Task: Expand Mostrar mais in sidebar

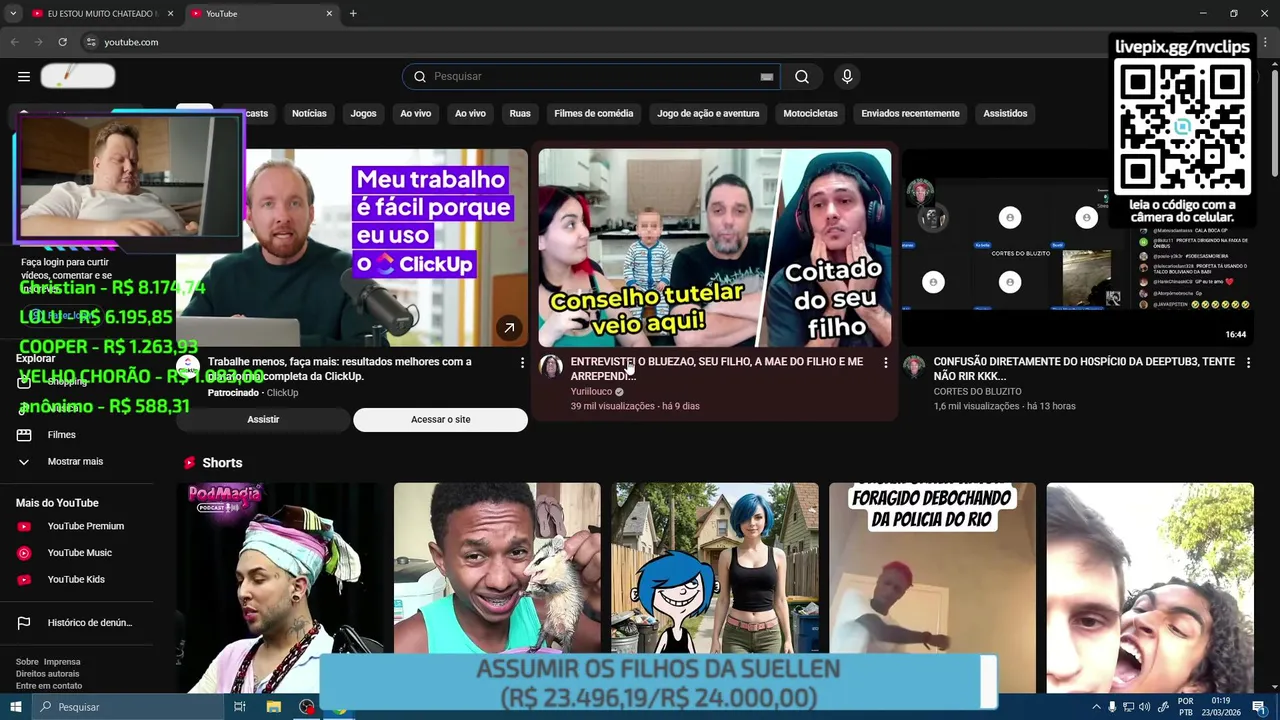Action: 75,462
